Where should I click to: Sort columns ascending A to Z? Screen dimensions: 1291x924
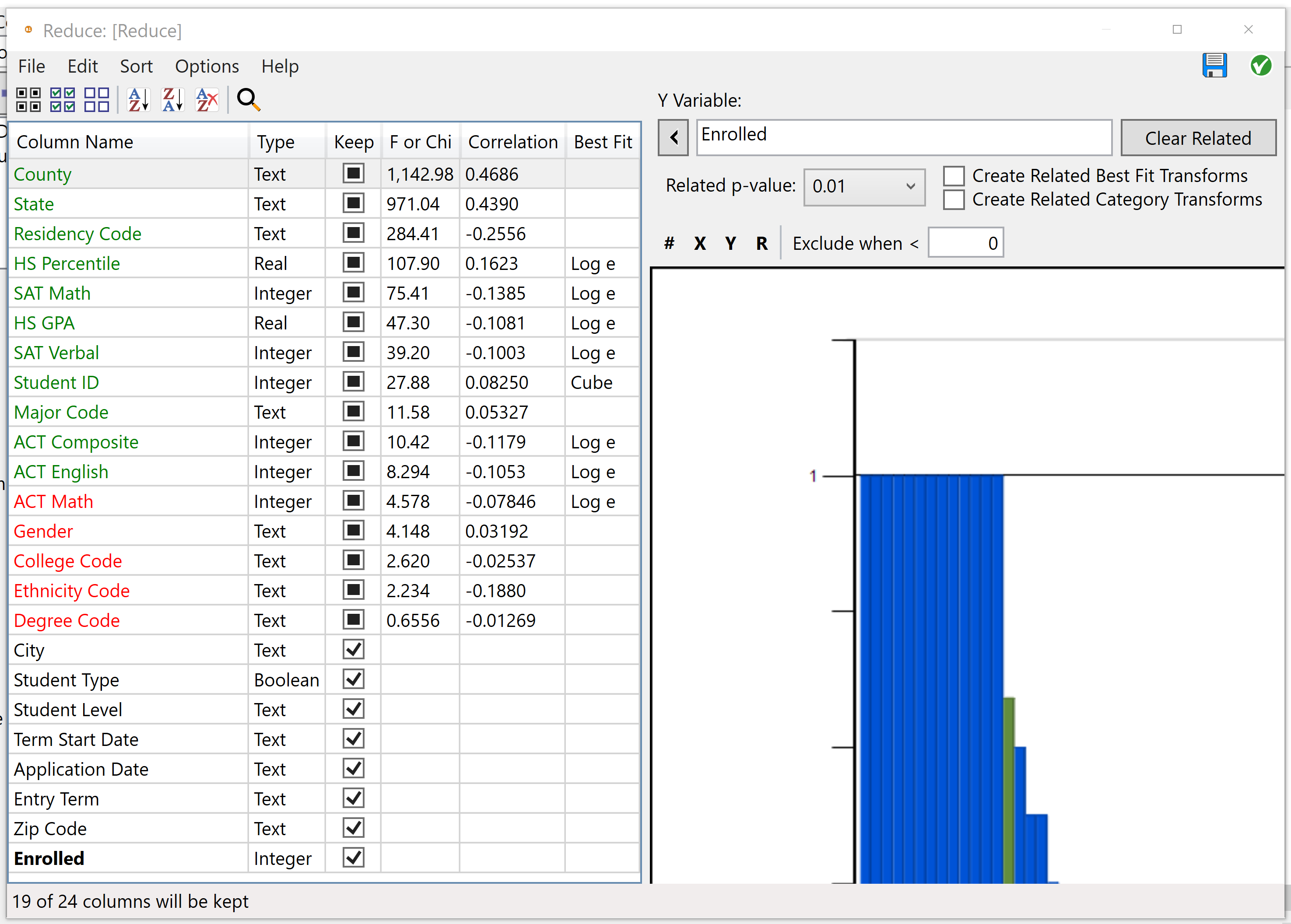[138, 100]
